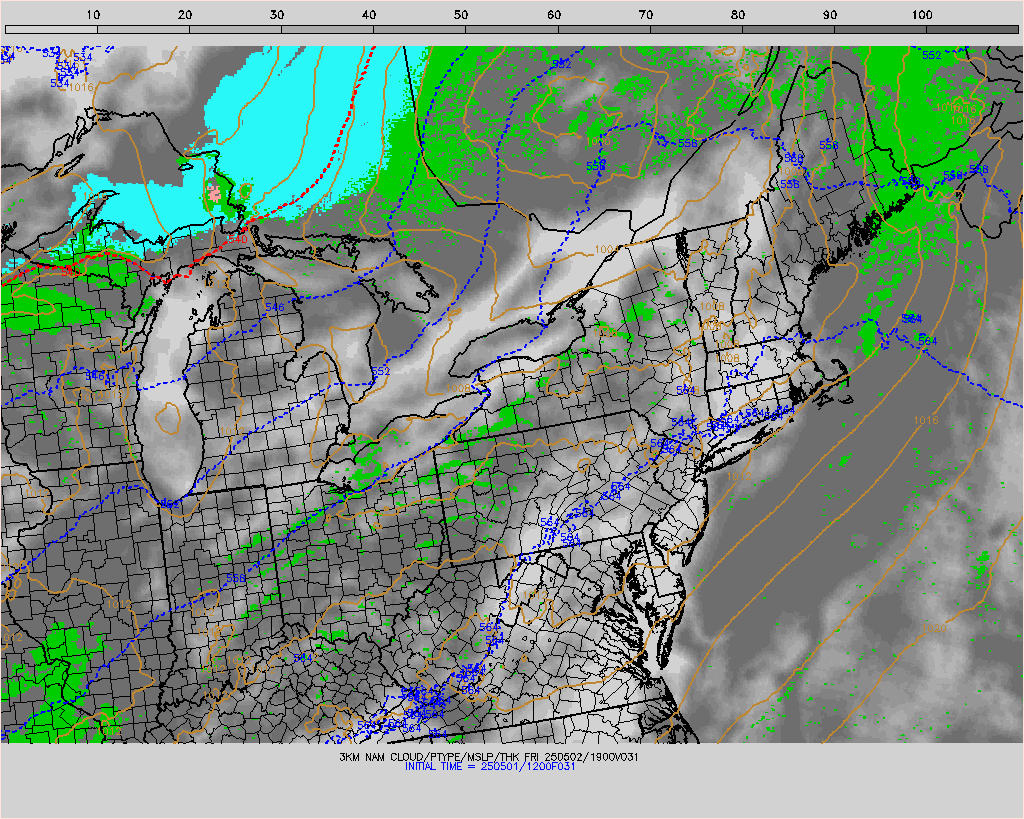Click the scale label 30
This screenshot has height=819, width=1024.
click(x=277, y=14)
